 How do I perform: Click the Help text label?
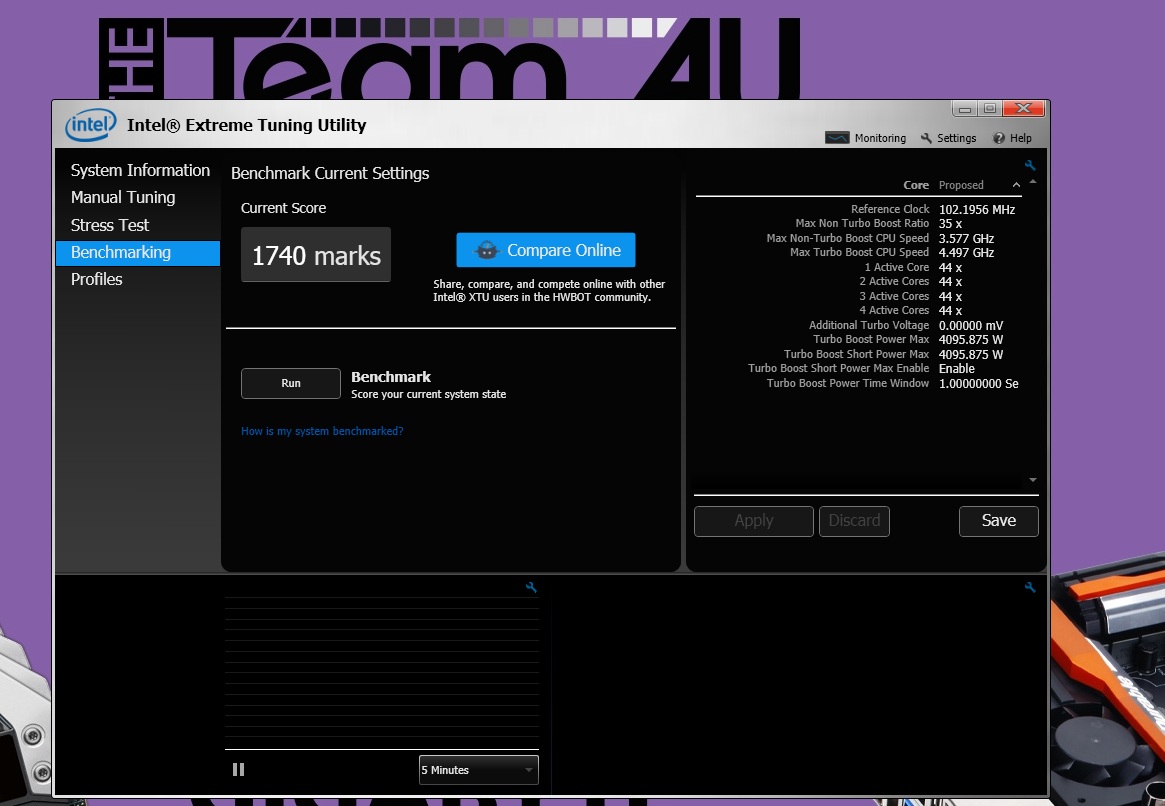(1020, 138)
